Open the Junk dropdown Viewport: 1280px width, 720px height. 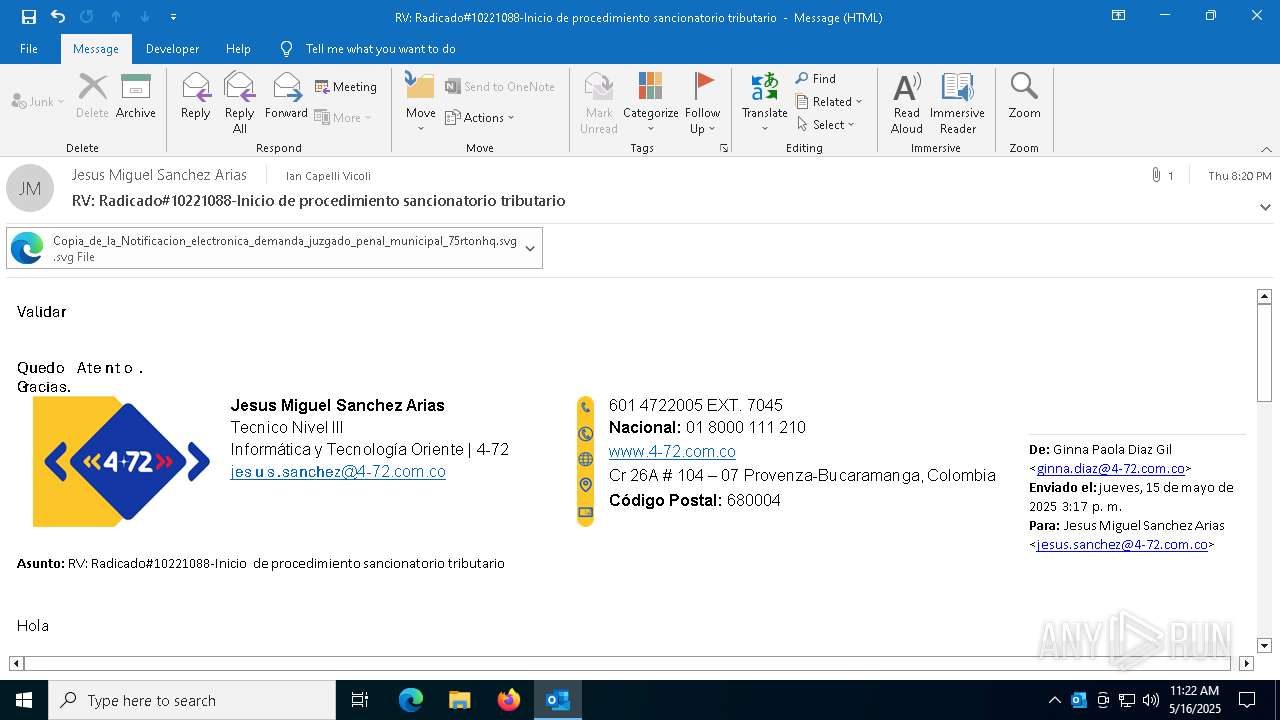(37, 102)
